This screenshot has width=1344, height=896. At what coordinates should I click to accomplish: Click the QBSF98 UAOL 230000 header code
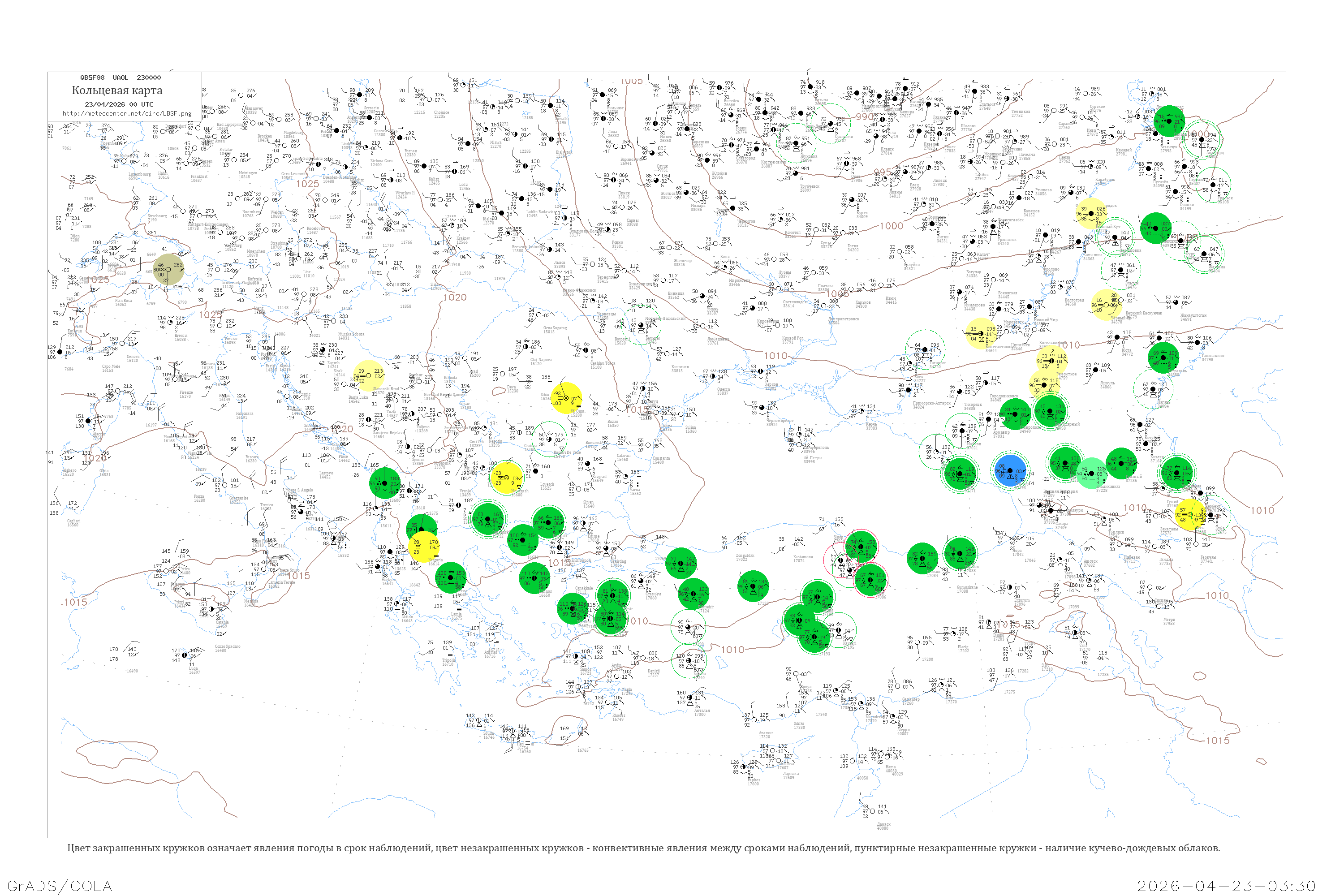[x=120, y=78]
